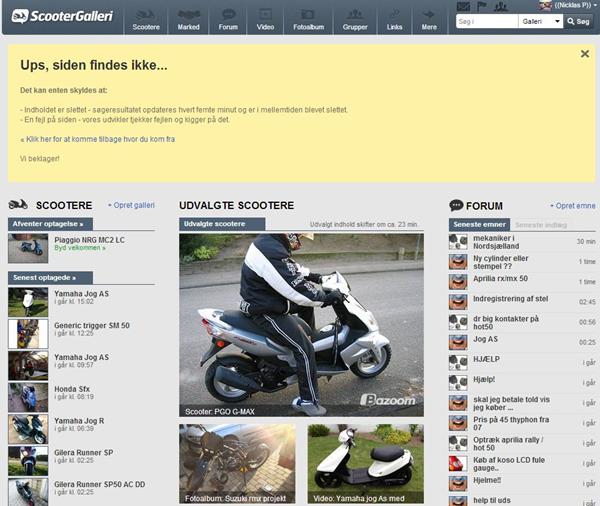Click avatar beside 'dr big kontakter'
This screenshot has width=600, height=506.
458,323
